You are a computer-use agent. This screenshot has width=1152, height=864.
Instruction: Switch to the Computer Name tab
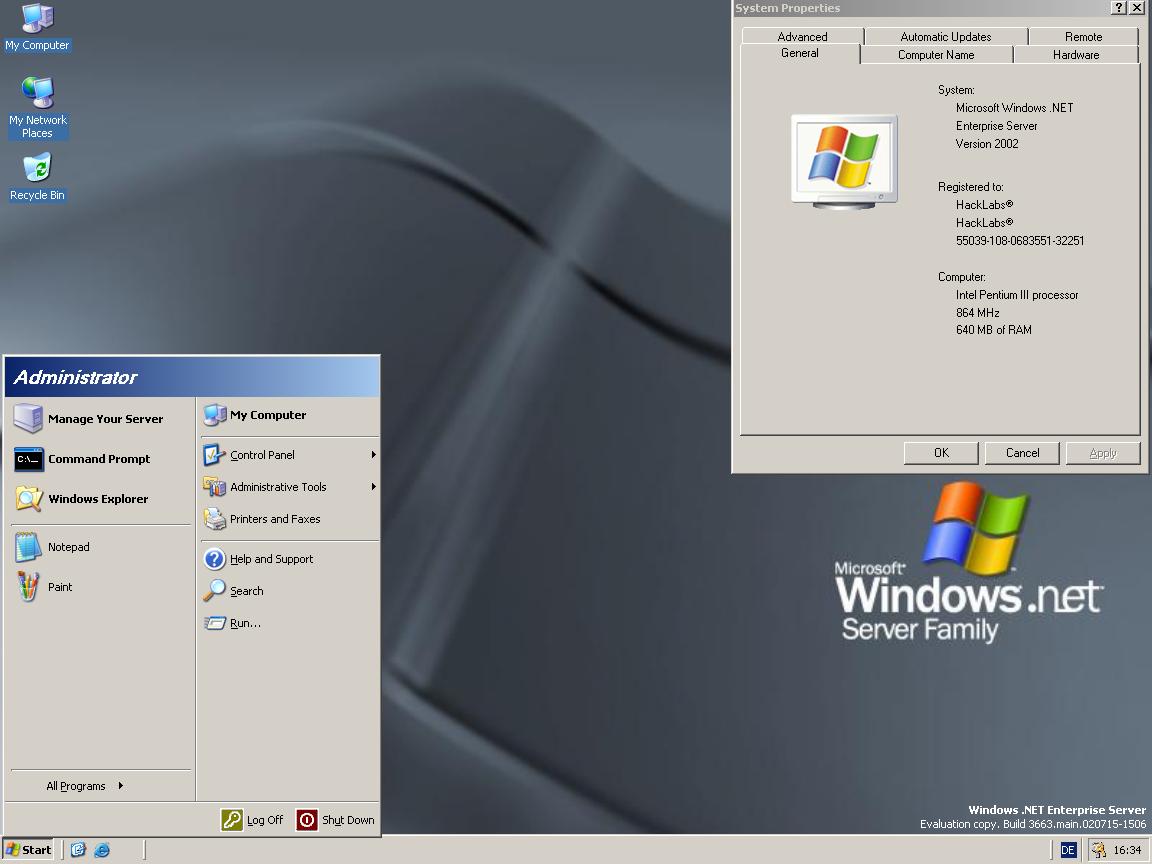[935, 55]
